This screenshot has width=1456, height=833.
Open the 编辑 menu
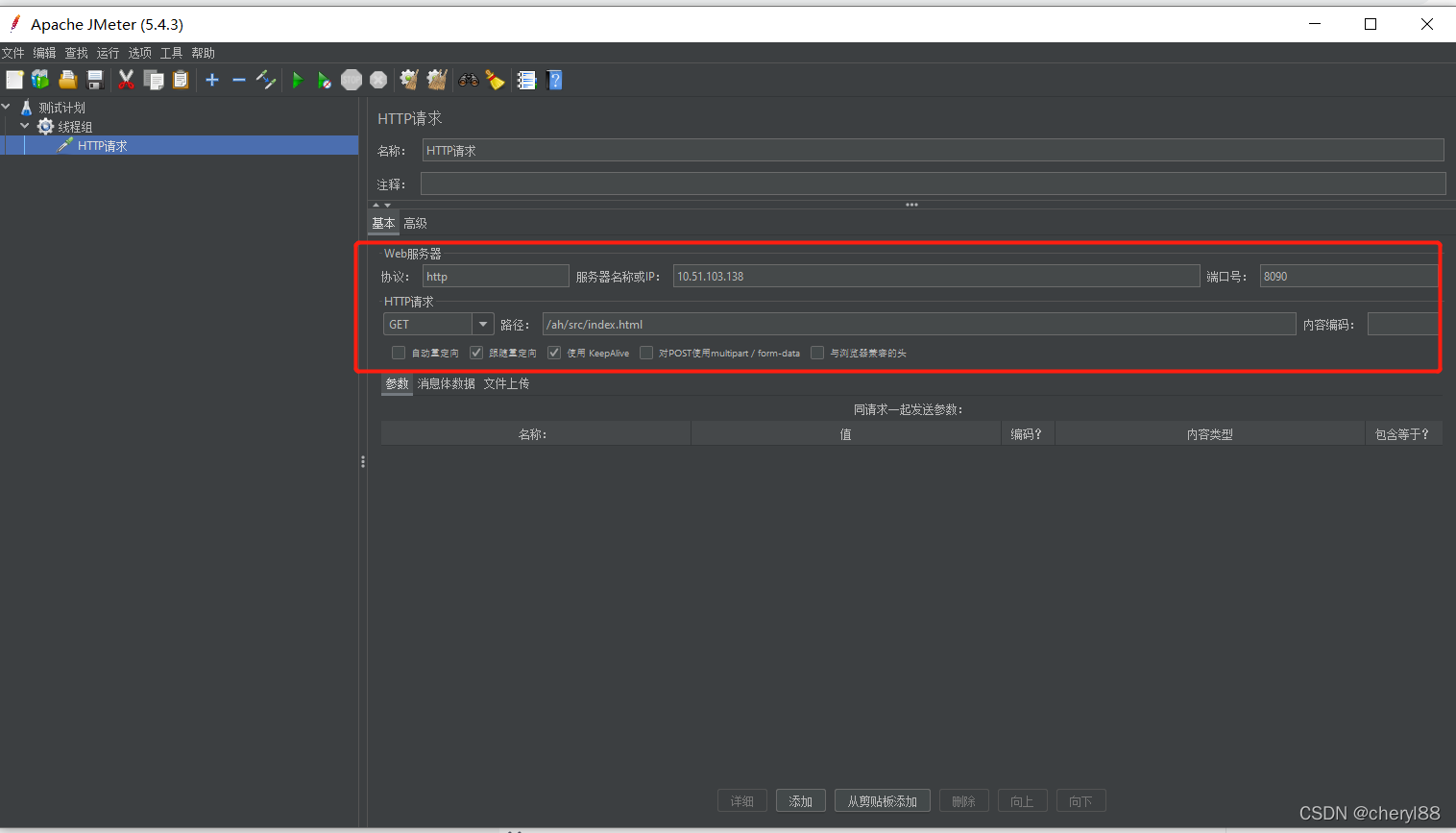45,53
